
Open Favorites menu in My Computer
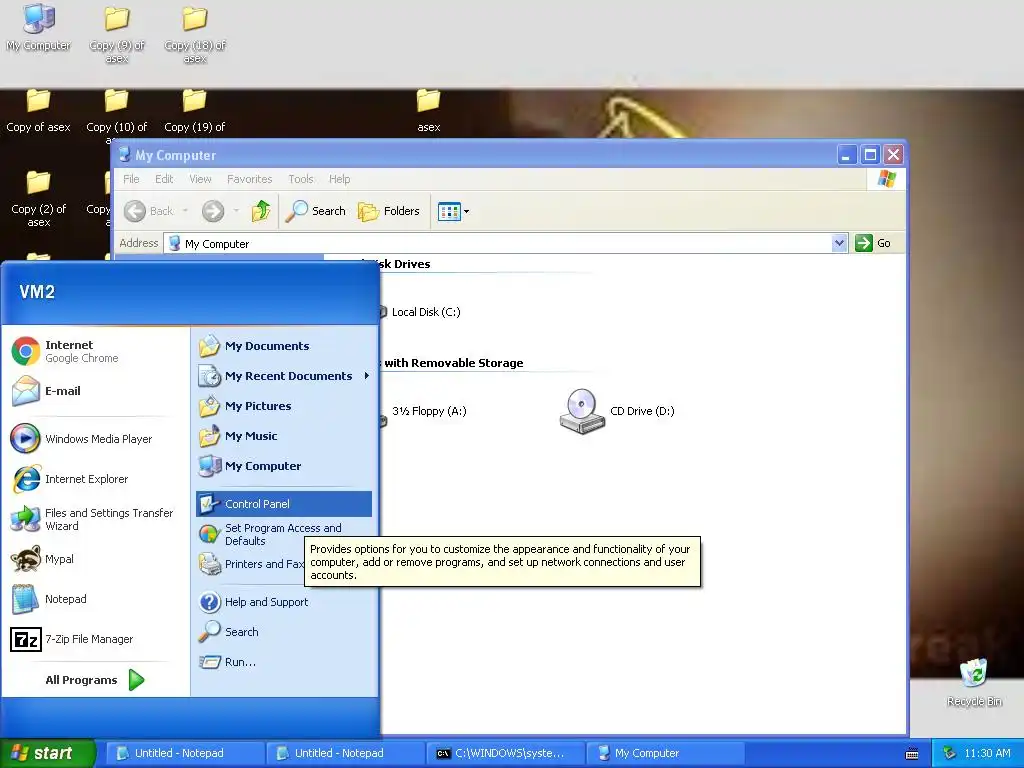(x=249, y=179)
